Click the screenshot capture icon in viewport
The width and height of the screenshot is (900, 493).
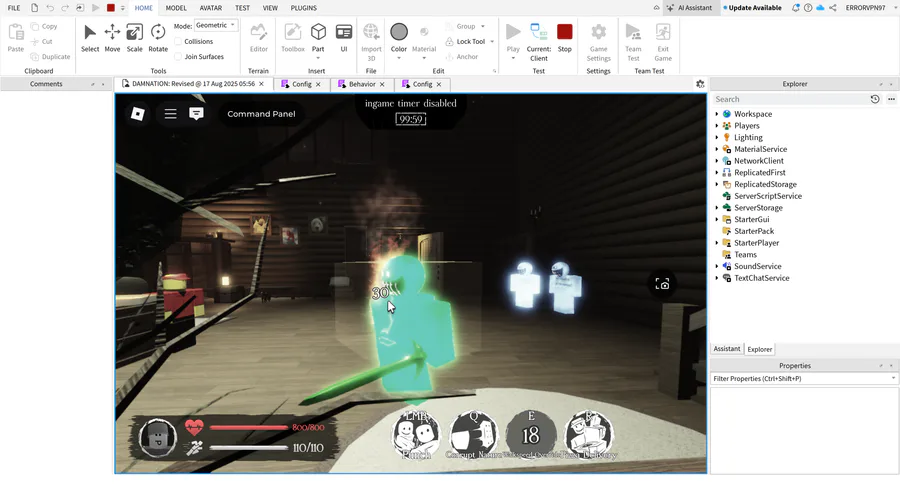tap(662, 284)
